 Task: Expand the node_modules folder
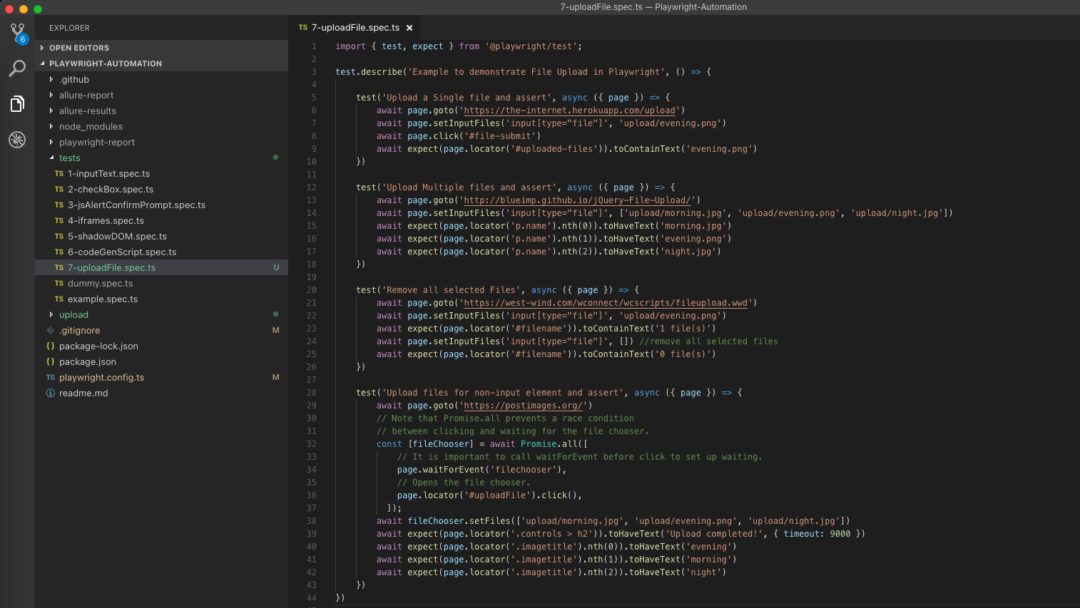(90, 127)
